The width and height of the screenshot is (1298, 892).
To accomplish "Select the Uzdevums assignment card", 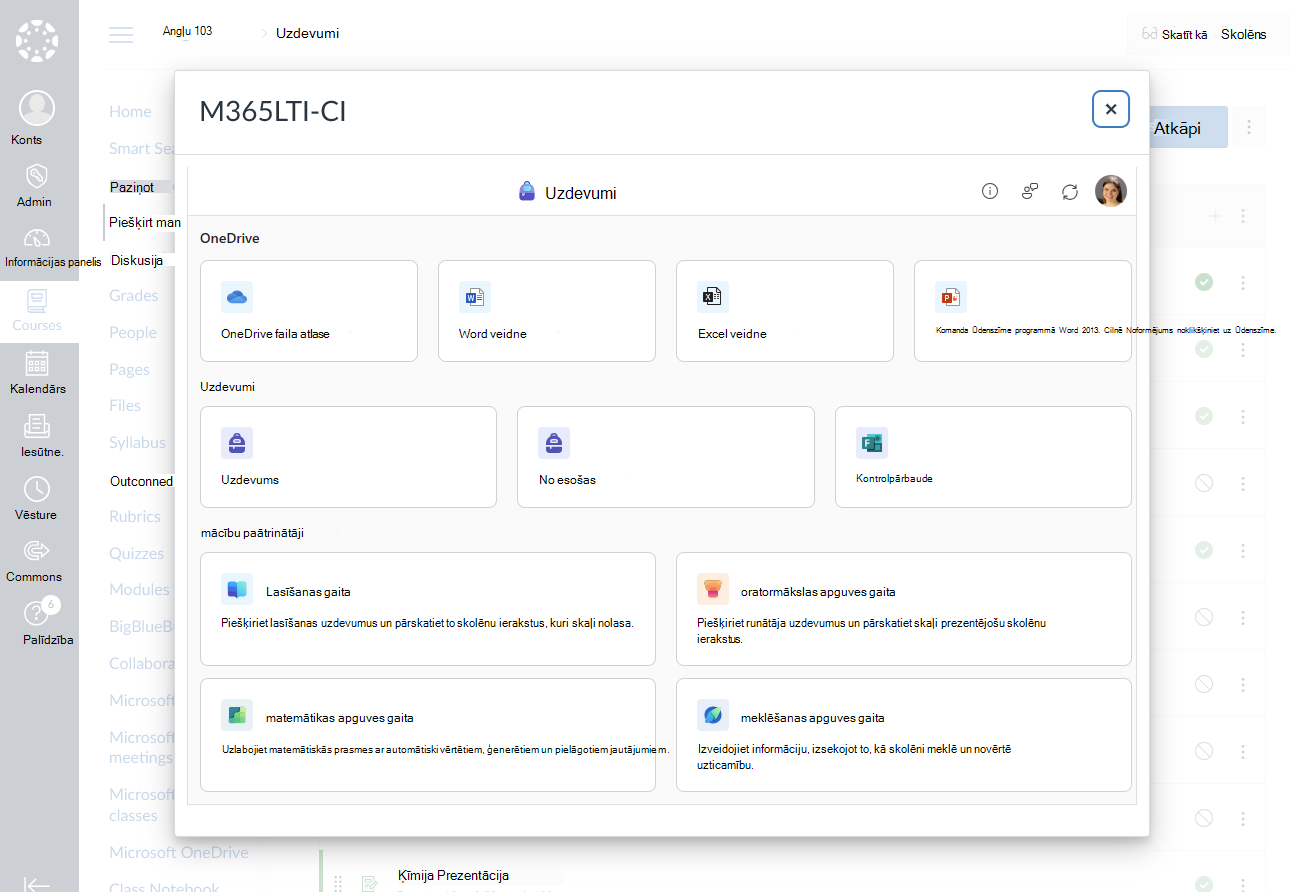I will pyautogui.click(x=348, y=457).
